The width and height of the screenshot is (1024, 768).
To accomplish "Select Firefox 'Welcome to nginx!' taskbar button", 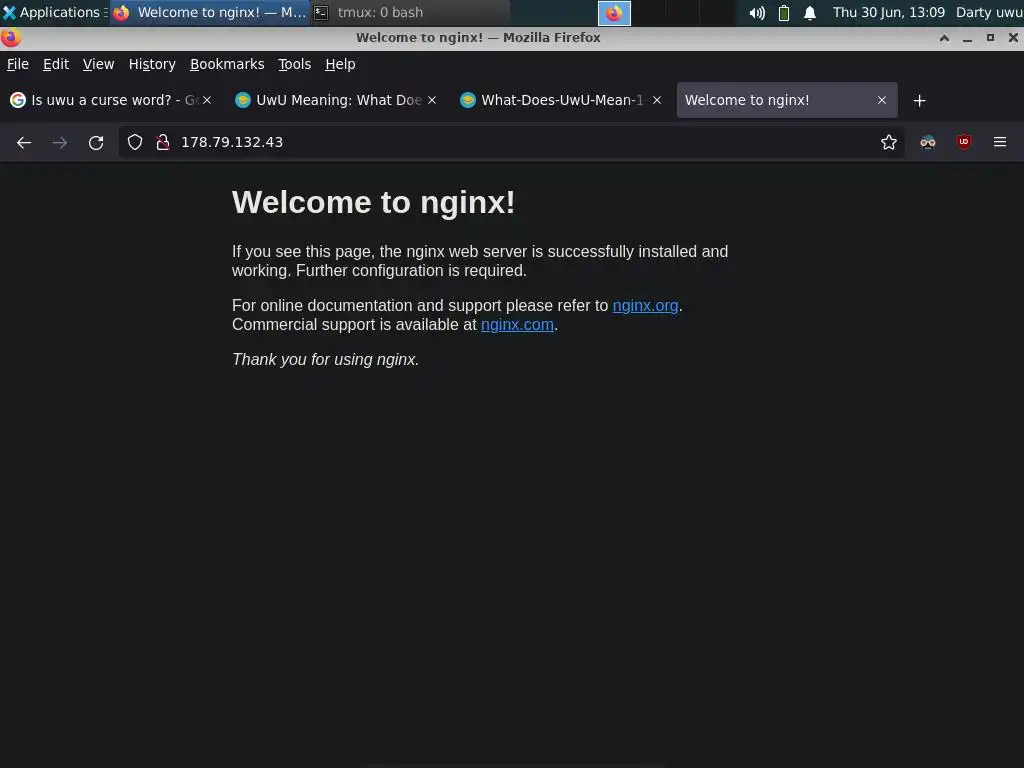I will click(209, 12).
